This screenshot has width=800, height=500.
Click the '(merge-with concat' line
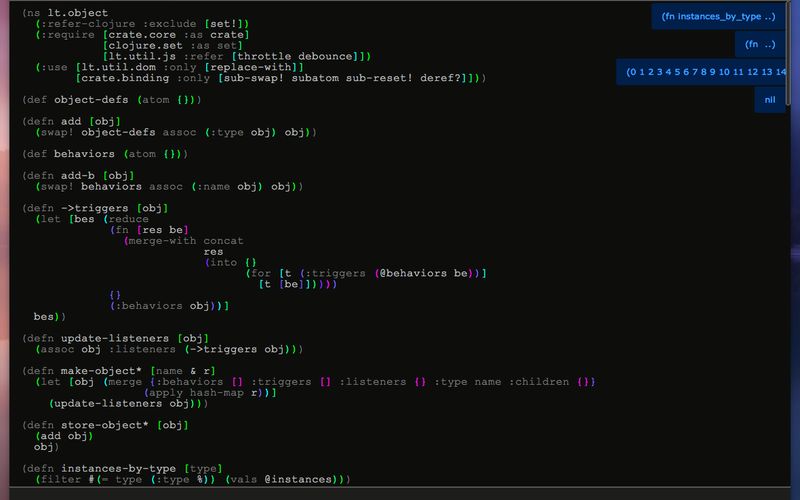click(183, 241)
